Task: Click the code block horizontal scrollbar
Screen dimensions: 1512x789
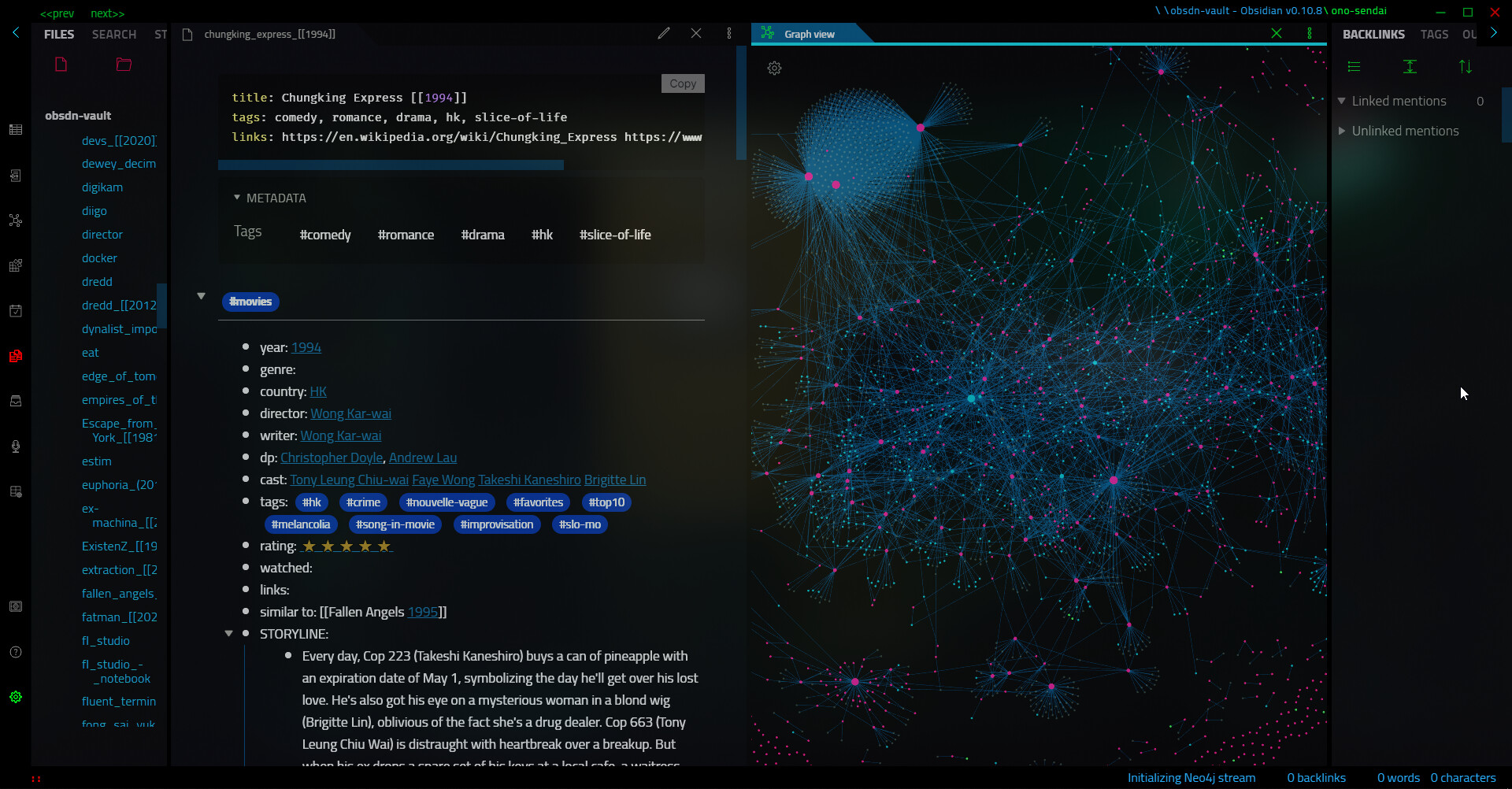Action: 391,165
